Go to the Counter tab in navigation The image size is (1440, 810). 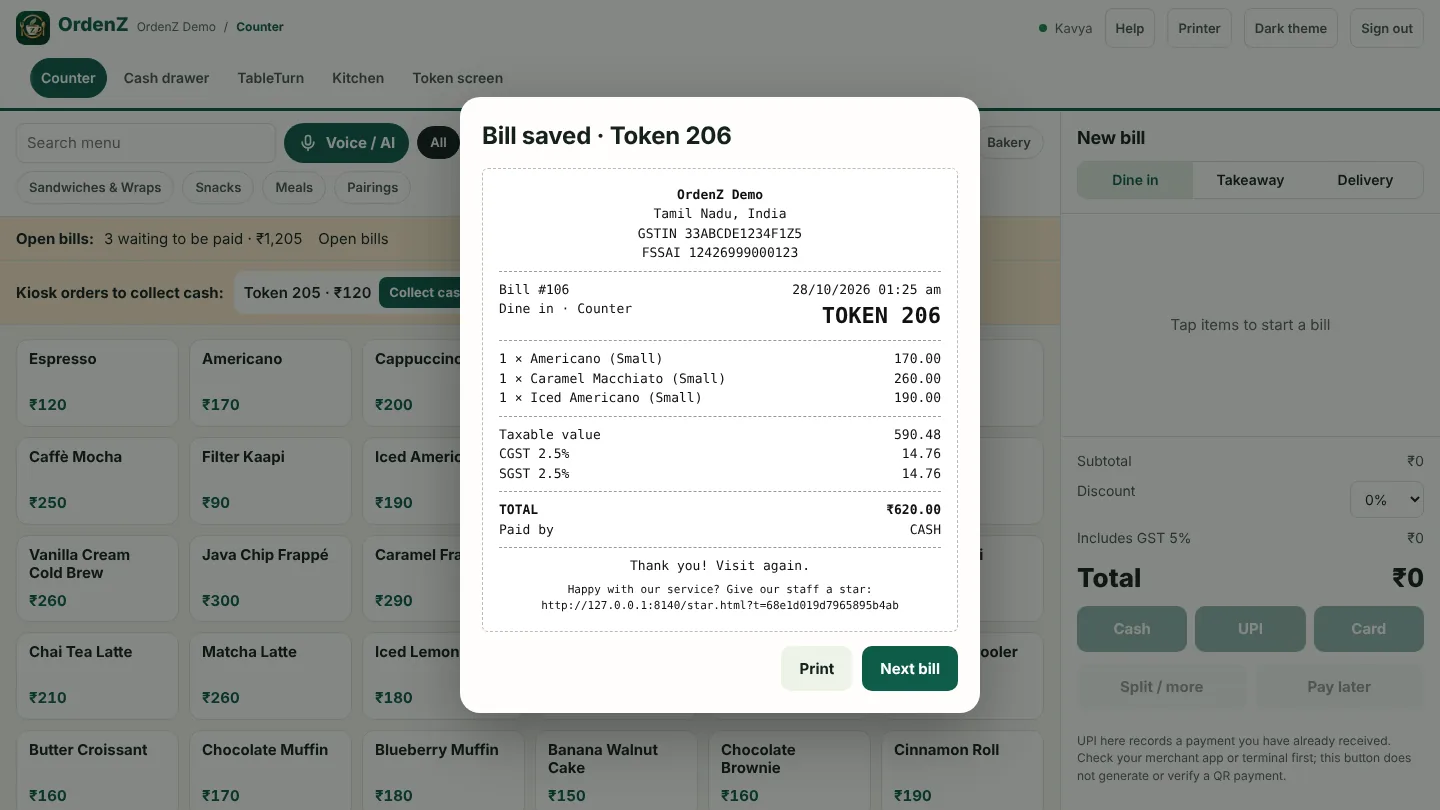(68, 78)
